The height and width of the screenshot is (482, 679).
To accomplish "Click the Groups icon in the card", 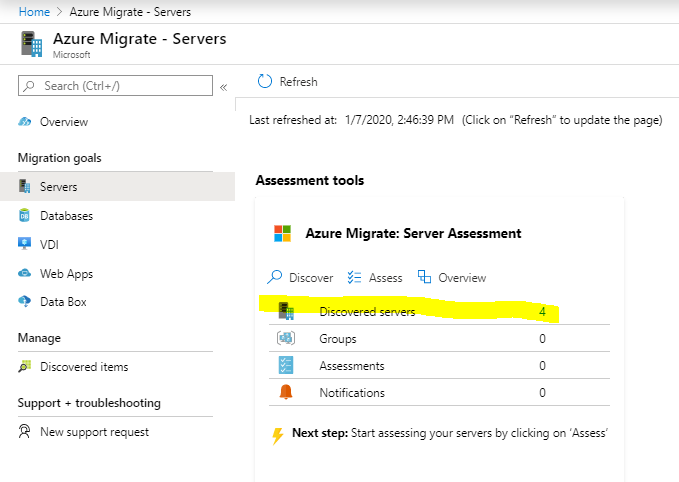I will click(x=286, y=338).
